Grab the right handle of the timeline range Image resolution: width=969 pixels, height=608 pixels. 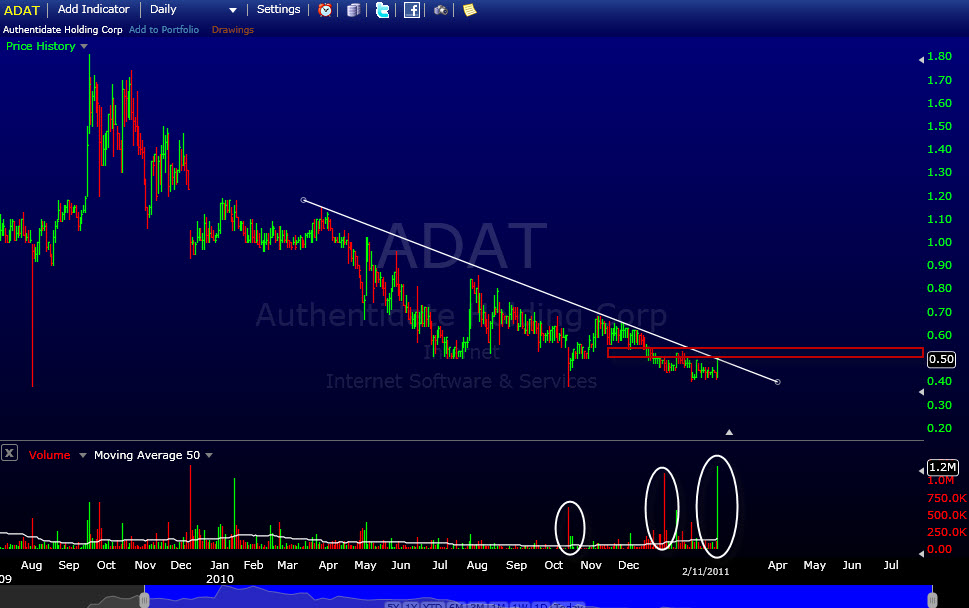(933, 599)
